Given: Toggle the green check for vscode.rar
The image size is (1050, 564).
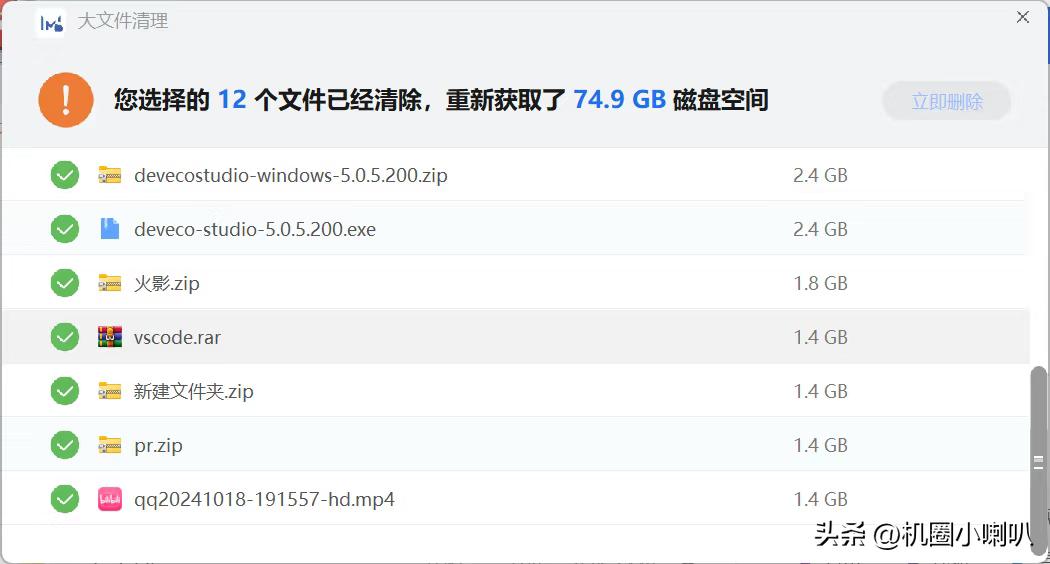Looking at the screenshot, I should click(65, 337).
